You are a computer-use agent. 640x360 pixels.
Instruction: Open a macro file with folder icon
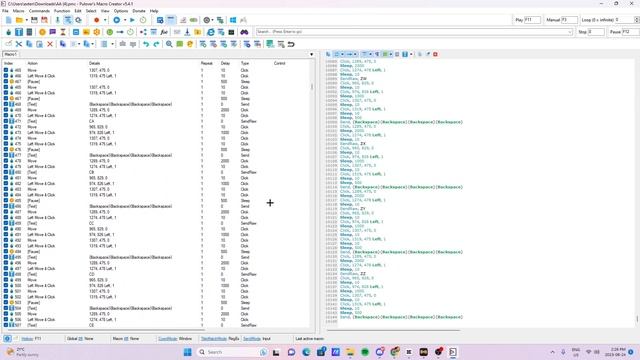[x=19, y=20]
